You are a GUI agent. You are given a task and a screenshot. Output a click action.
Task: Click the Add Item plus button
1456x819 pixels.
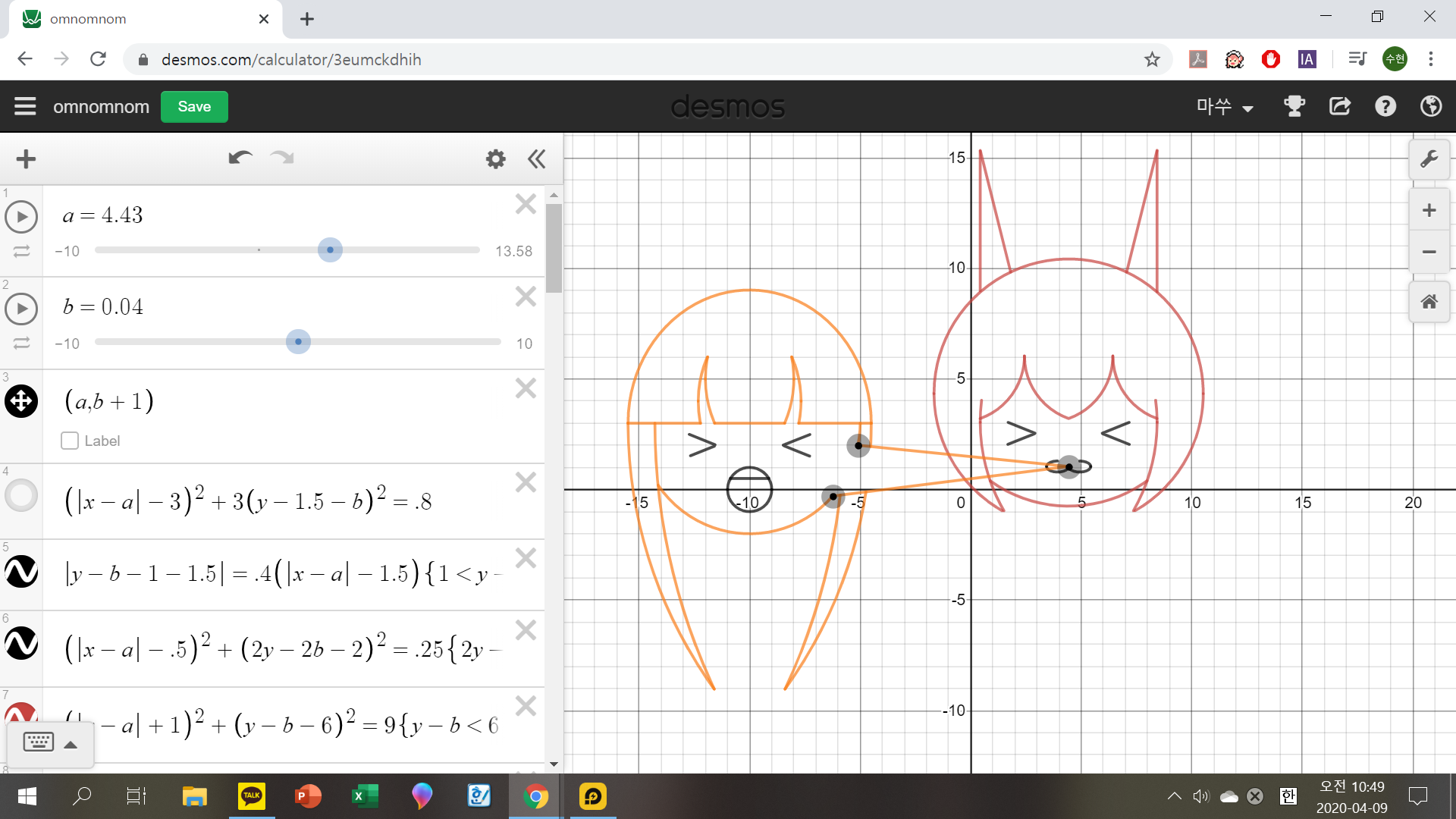26,159
